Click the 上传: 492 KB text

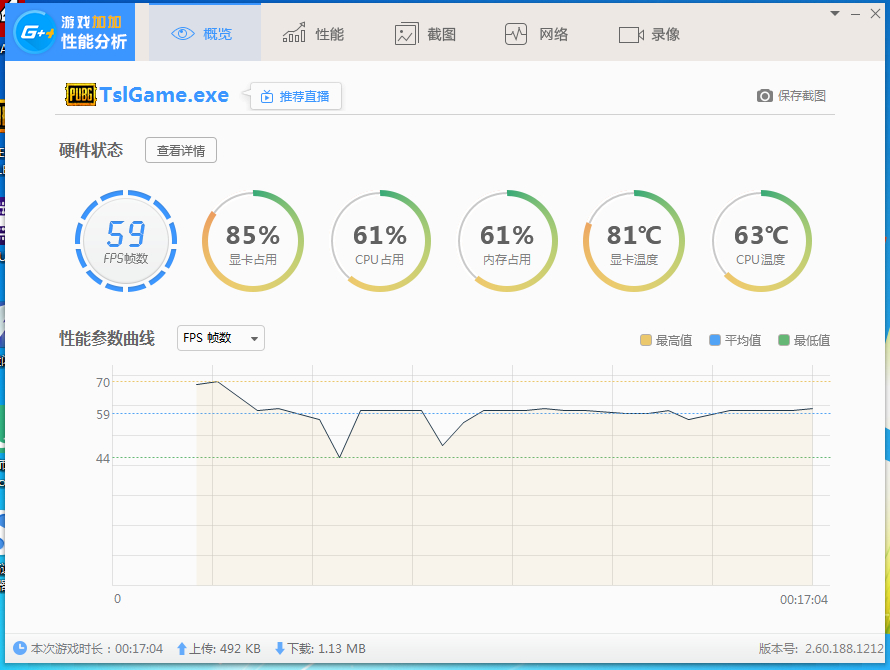(x=225, y=648)
